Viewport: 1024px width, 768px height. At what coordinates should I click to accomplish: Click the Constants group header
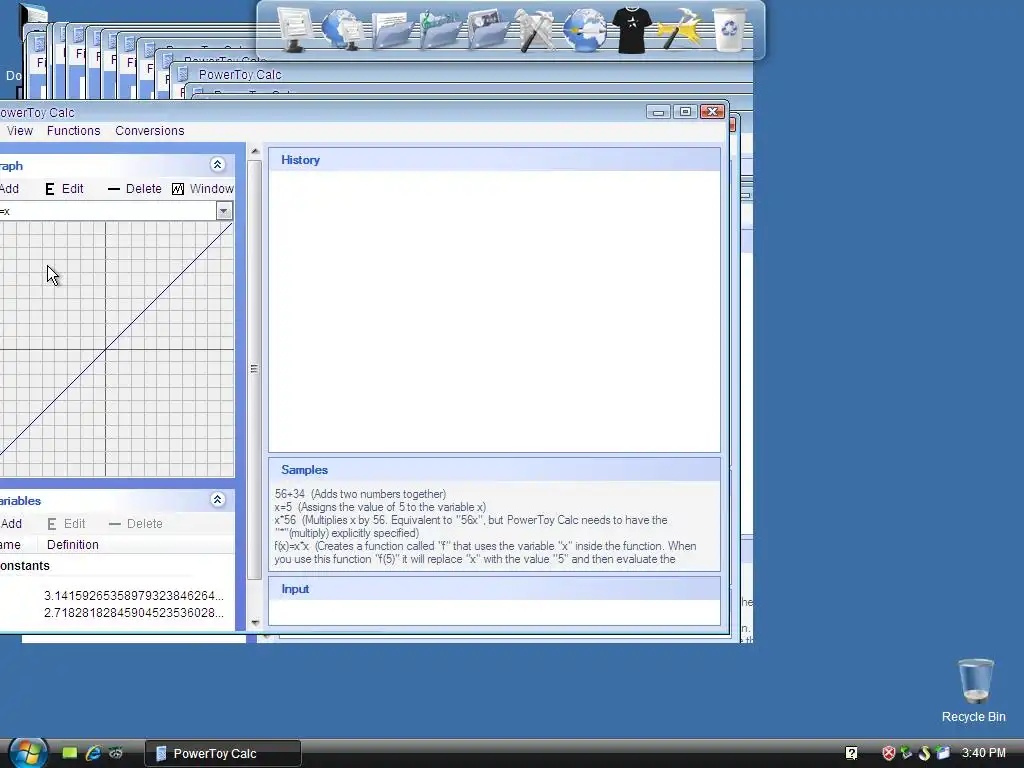[25, 566]
